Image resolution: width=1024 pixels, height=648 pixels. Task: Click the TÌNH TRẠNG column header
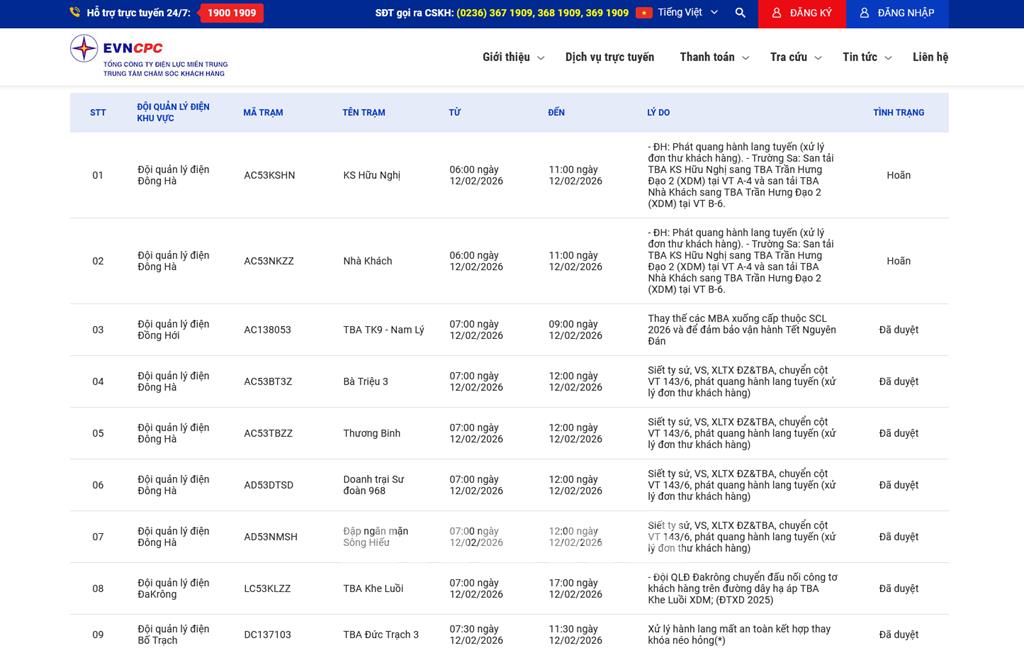[x=898, y=113]
